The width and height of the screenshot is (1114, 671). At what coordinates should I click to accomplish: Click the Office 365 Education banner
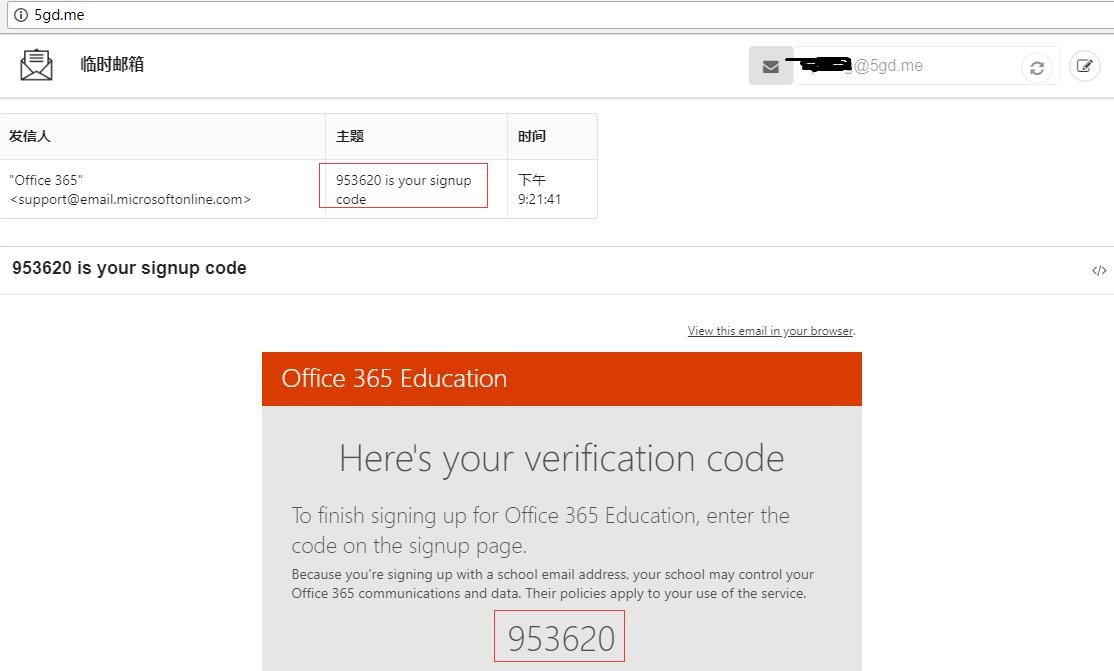pyautogui.click(x=561, y=379)
